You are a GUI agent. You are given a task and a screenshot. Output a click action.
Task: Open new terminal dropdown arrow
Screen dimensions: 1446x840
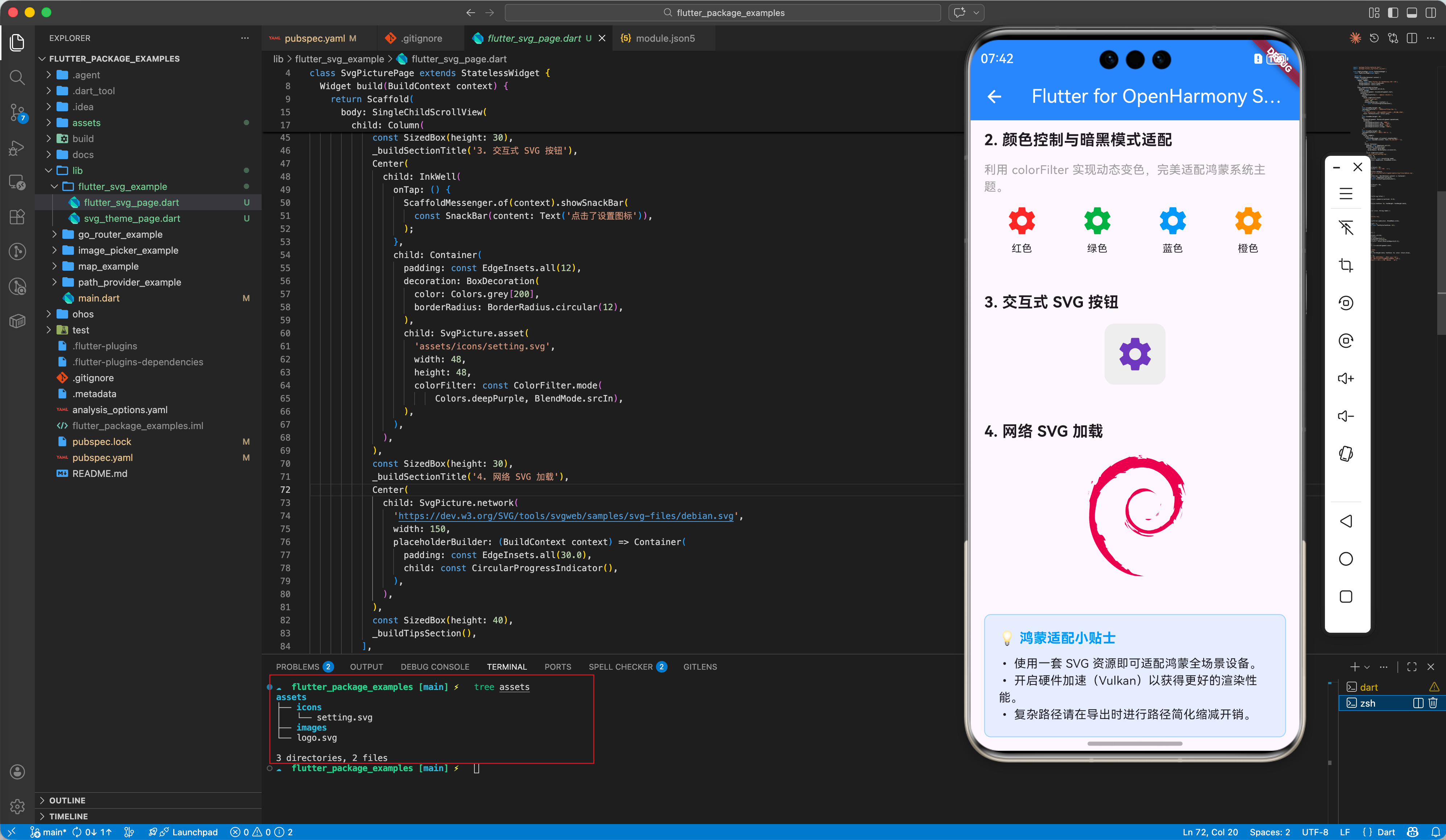(1367, 667)
